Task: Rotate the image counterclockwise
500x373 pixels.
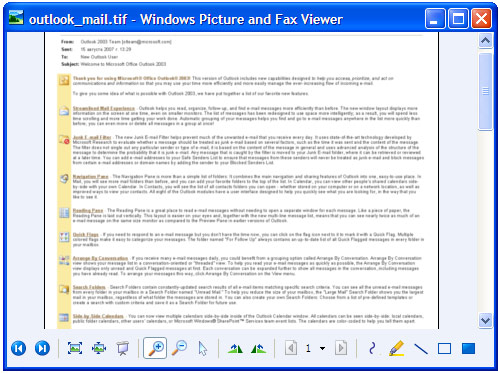Action: 259,348
